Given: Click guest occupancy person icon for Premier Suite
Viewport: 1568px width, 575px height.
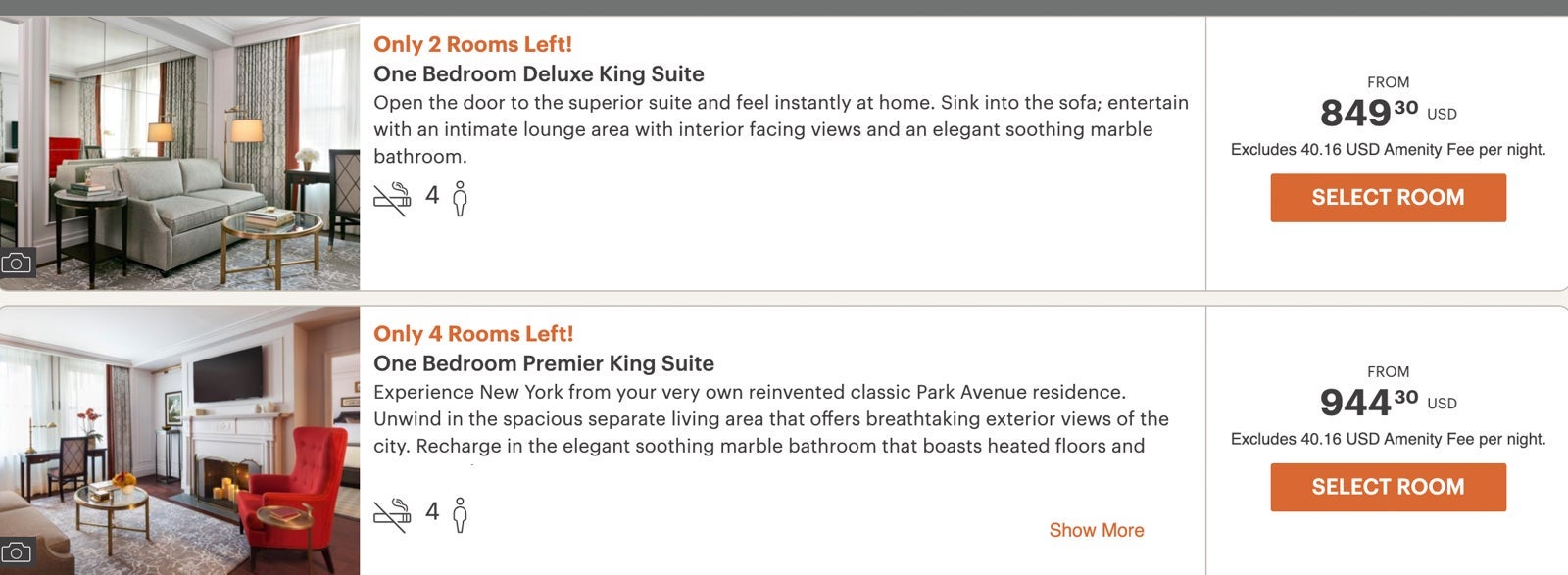Looking at the screenshot, I should pos(460,515).
